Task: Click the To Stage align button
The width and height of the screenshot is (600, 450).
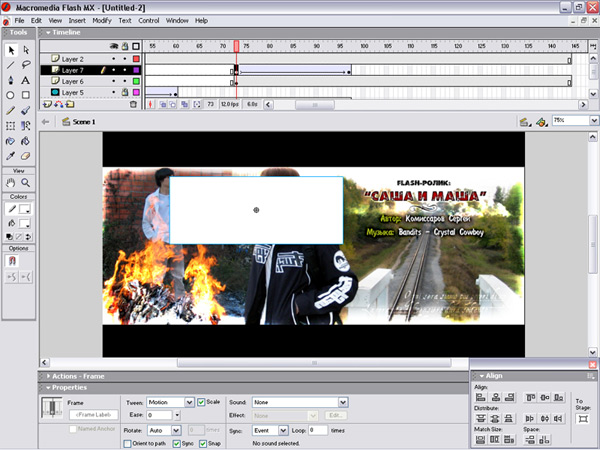Action: (x=582, y=417)
